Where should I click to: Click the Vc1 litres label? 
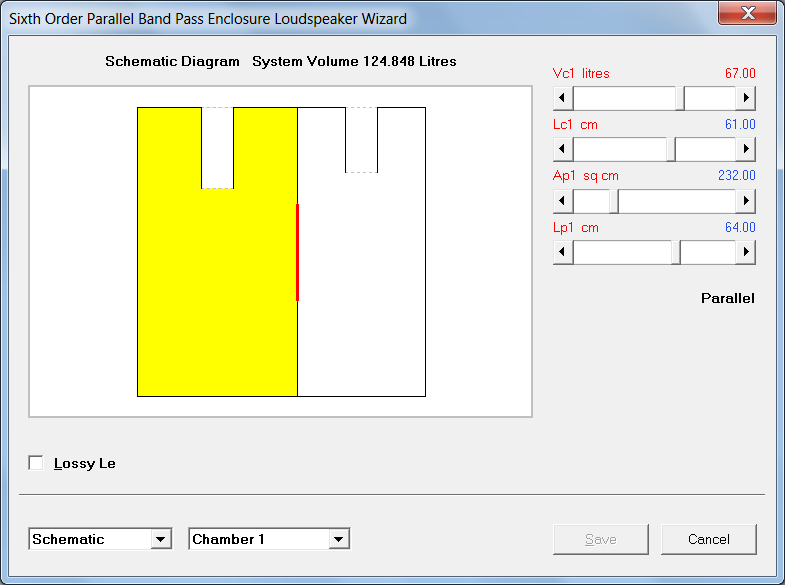point(581,74)
